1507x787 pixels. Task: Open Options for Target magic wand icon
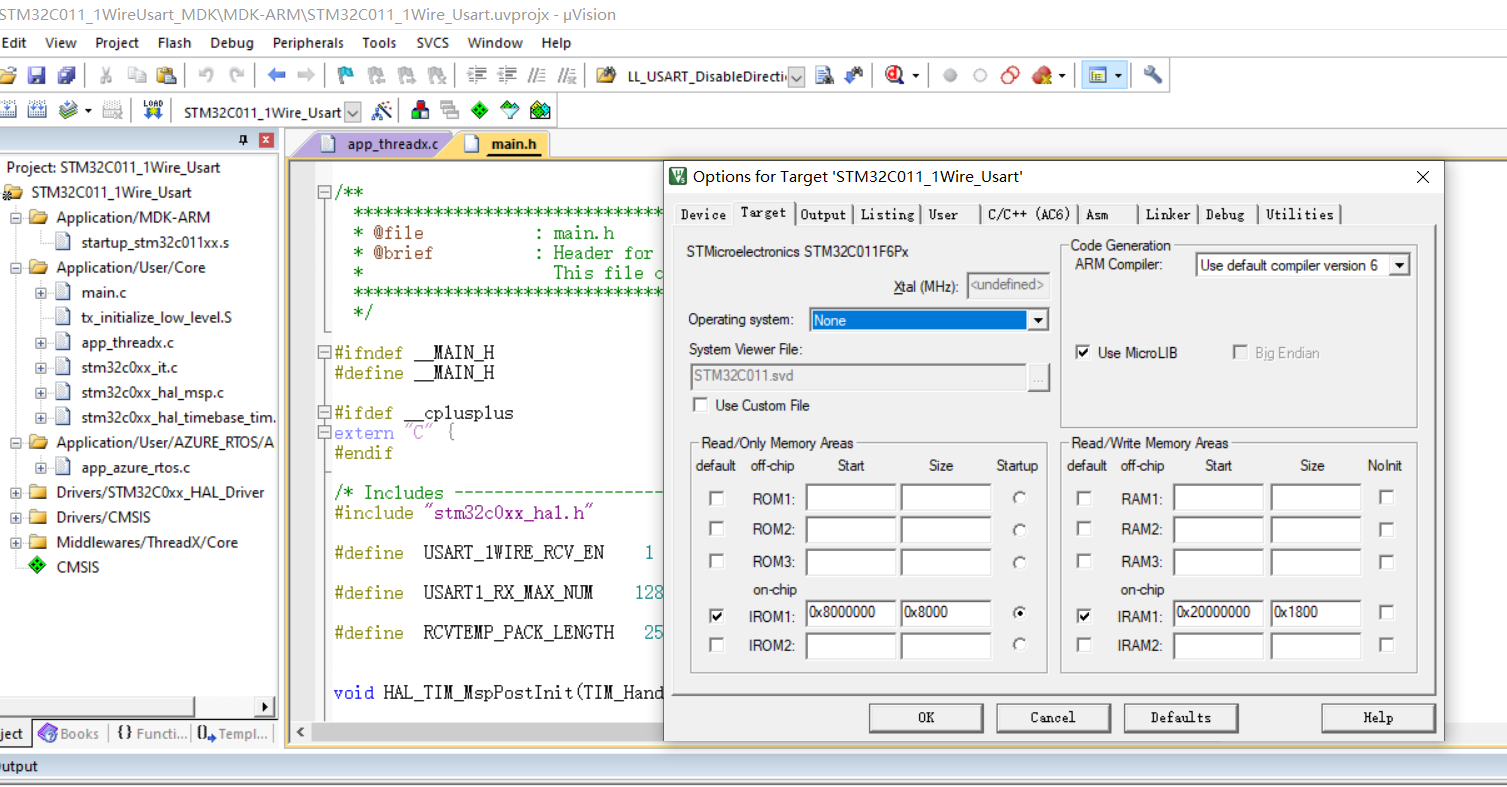(381, 110)
